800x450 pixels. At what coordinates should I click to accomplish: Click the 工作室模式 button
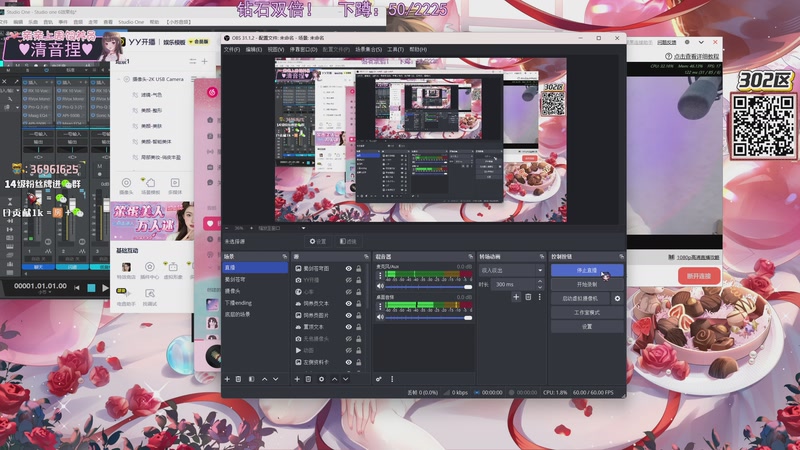pyautogui.click(x=587, y=312)
